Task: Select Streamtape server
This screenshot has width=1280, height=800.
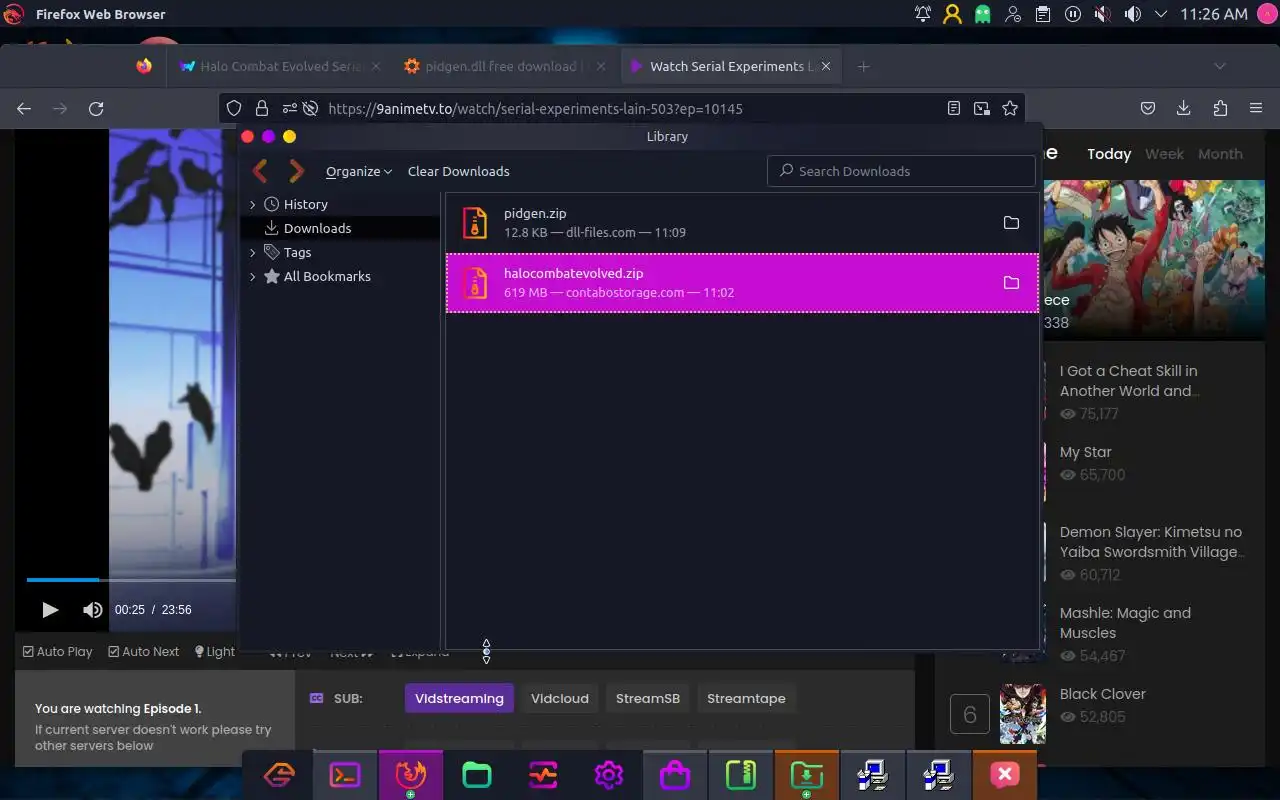Action: [746, 698]
